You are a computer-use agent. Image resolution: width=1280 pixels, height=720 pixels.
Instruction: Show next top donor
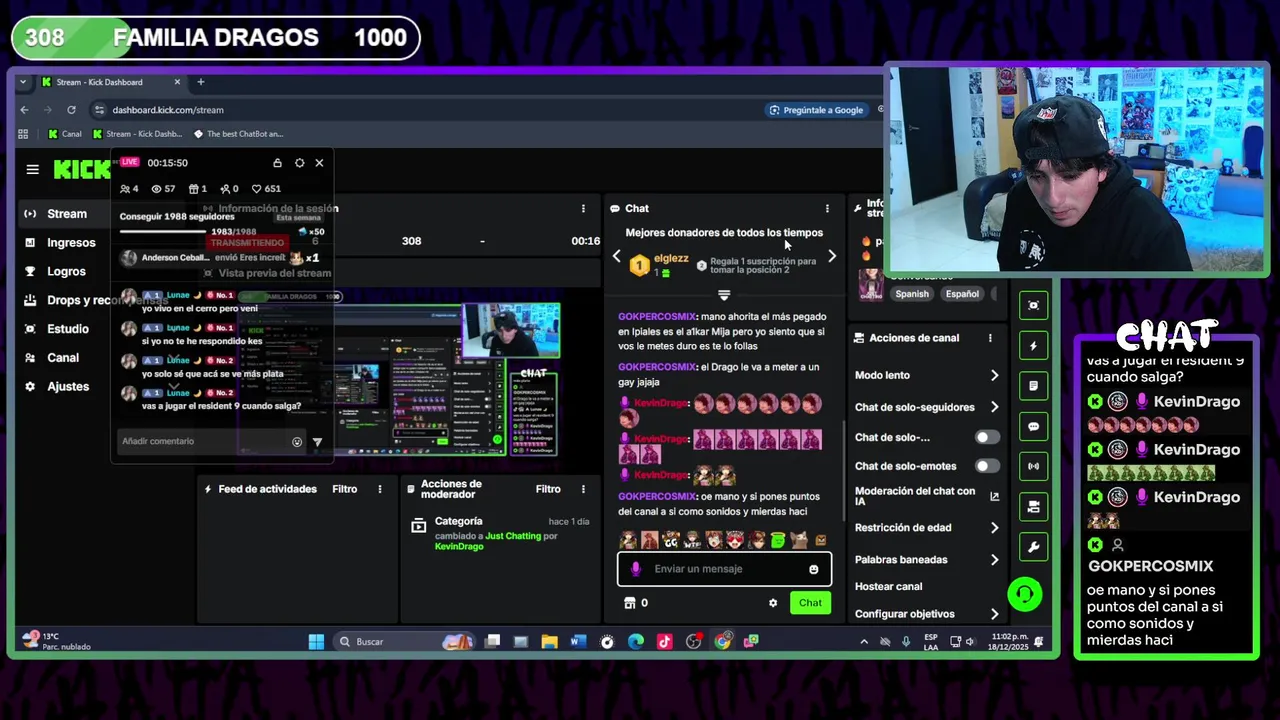click(832, 257)
